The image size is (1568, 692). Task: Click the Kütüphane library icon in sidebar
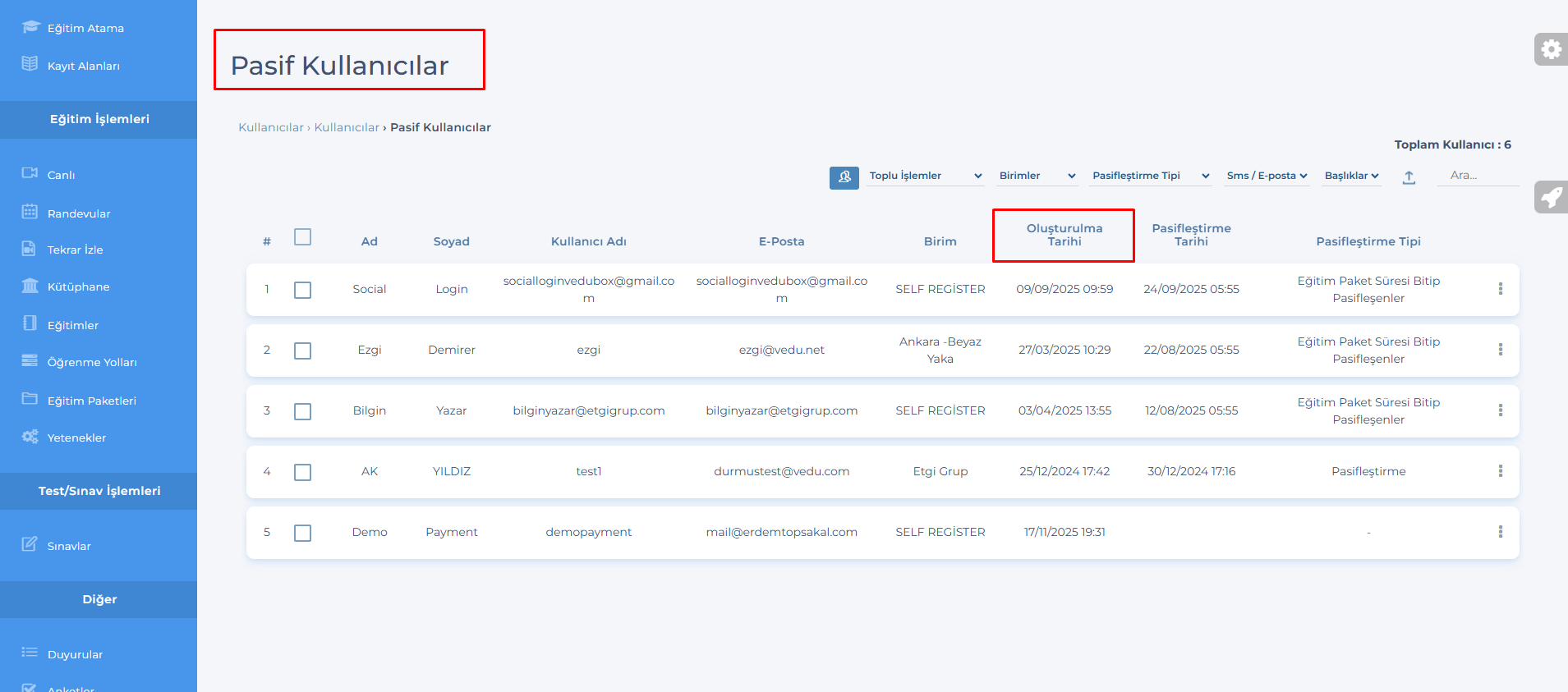tap(30, 286)
